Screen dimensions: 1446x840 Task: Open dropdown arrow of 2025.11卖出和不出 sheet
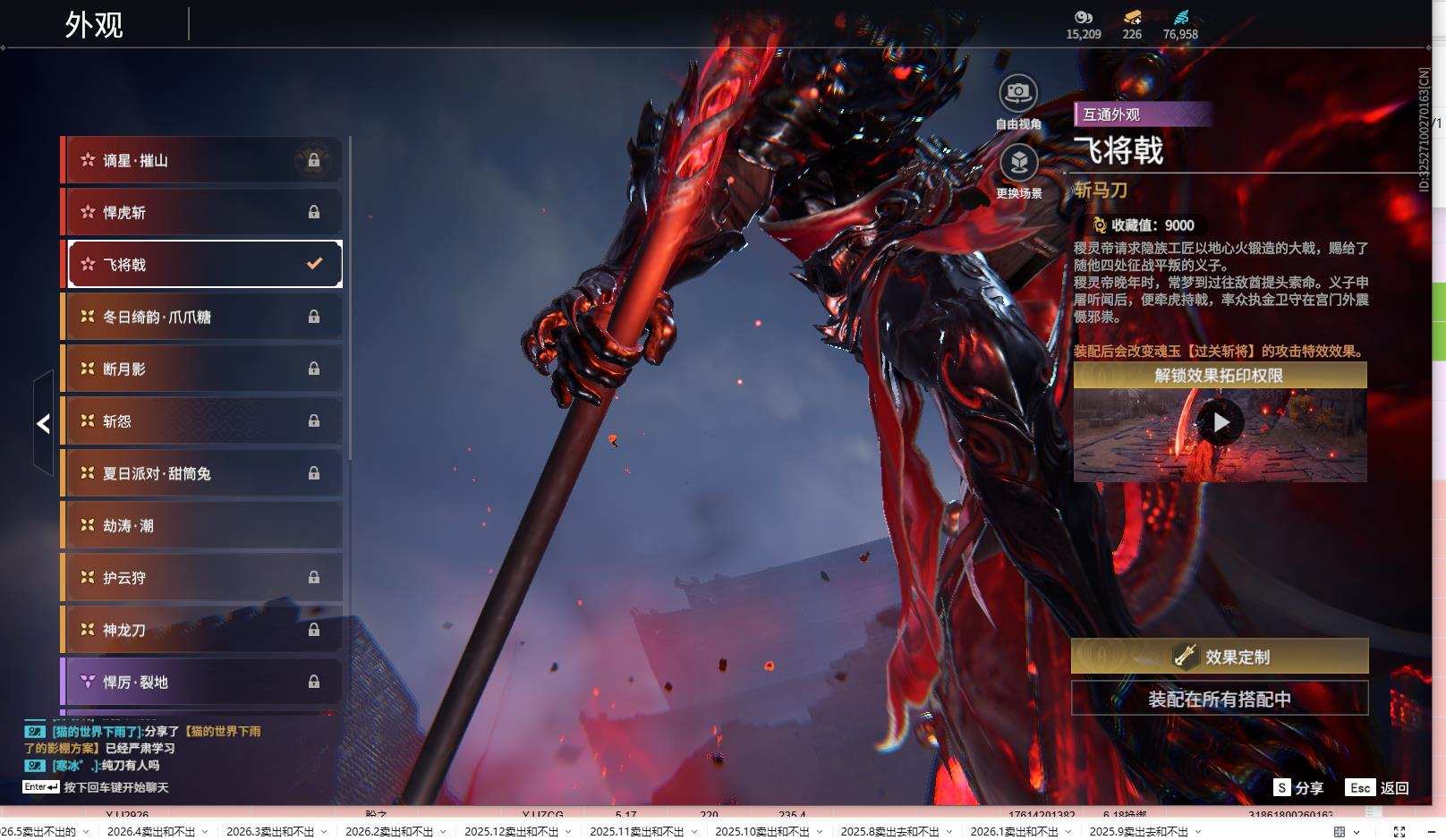[x=693, y=832]
